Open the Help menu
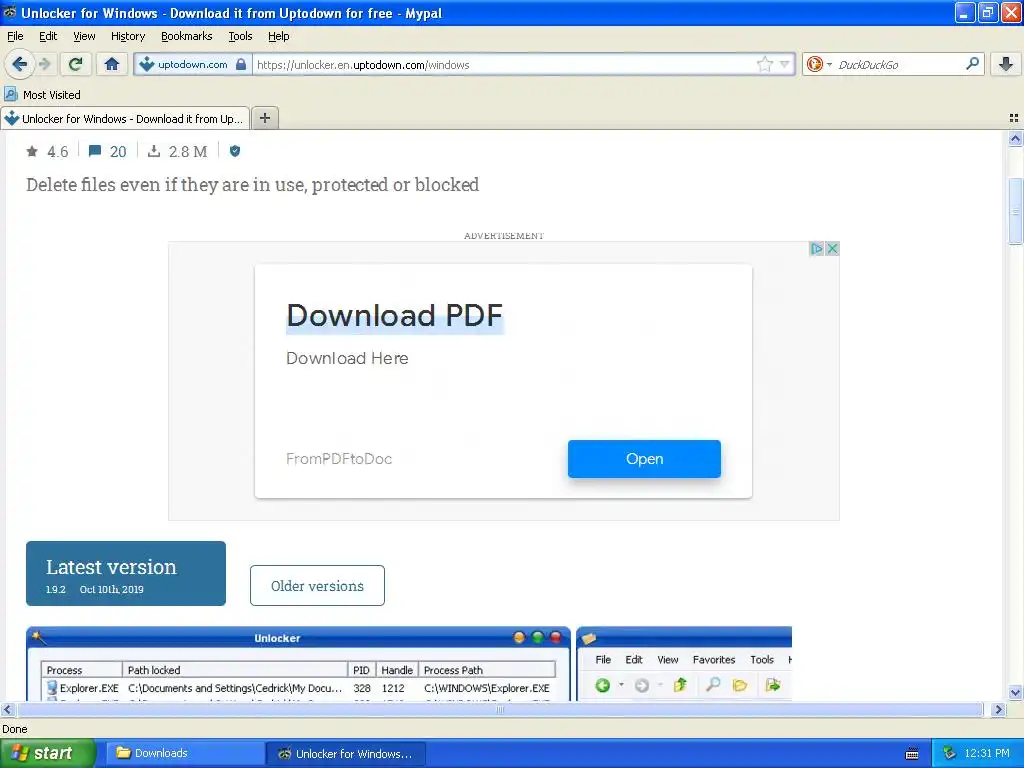Viewport: 1024px width, 768px height. [278, 36]
